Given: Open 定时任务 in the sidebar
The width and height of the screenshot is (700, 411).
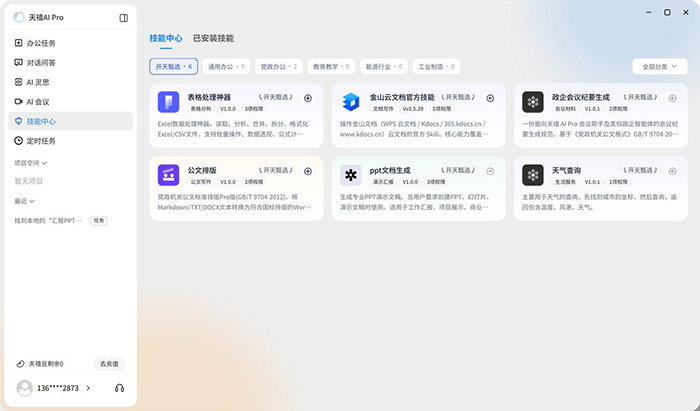Looking at the screenshot, I should coord(71,141).
